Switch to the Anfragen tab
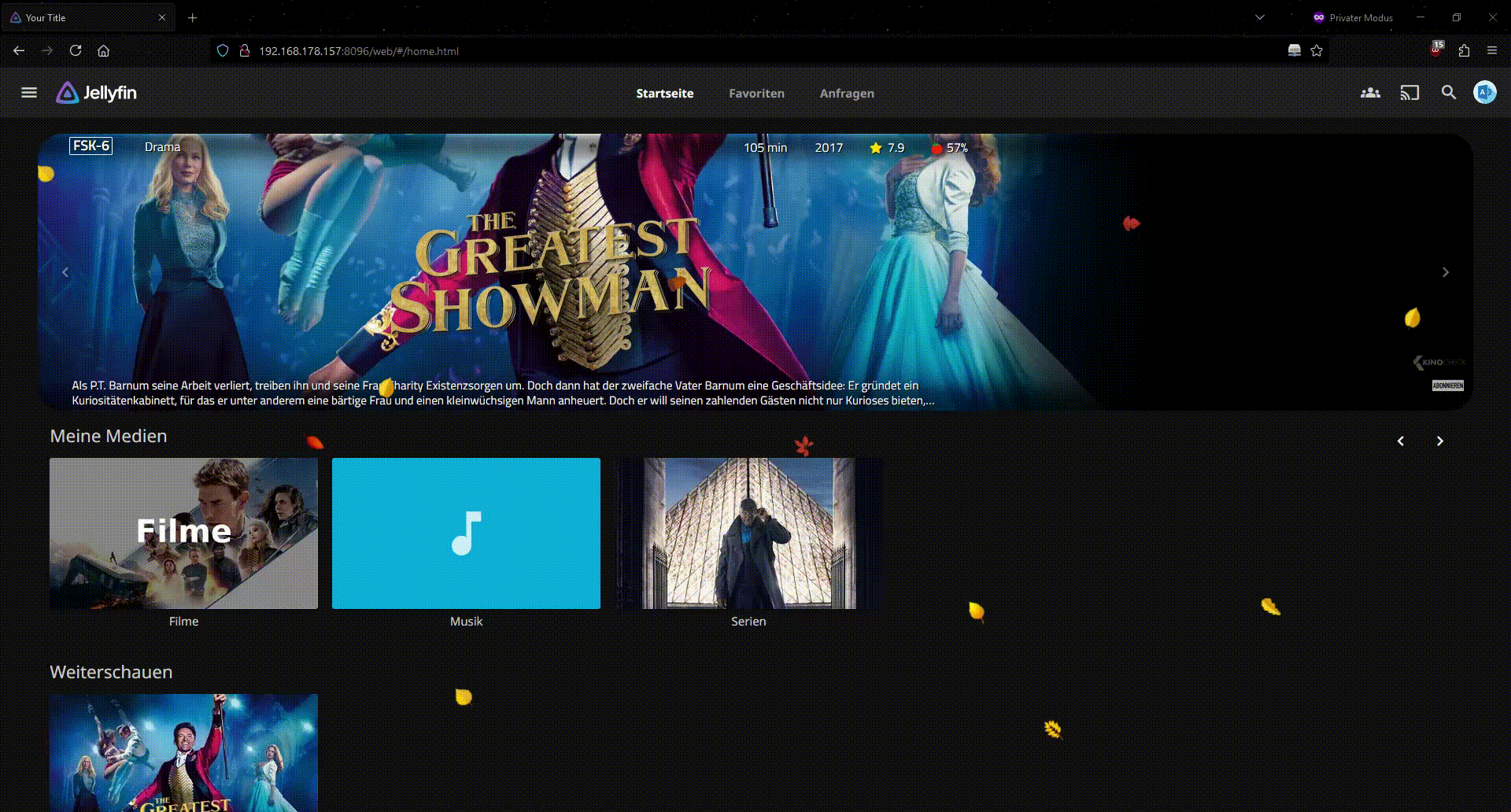This screenshot has height=812, width=1511. coord(847,93)
